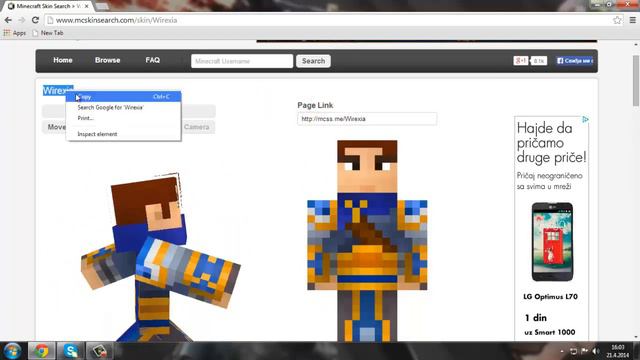Choose Search Google for 'Wirexia'
This screenshot has height=360, width=640.
(x=124, y=107)
